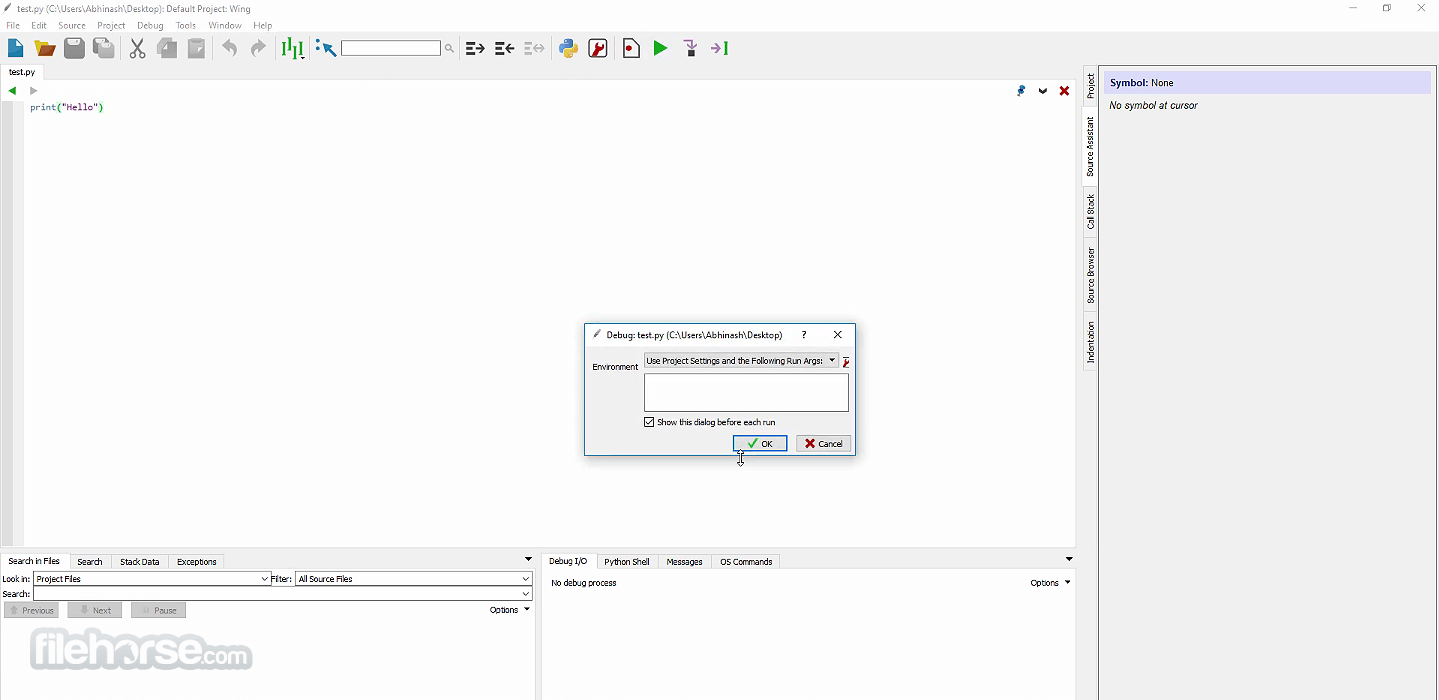Image resolution: width=1439 pixels, height=700 pixels.
Task: Open the File menu
Action: (x=13, y=25)
